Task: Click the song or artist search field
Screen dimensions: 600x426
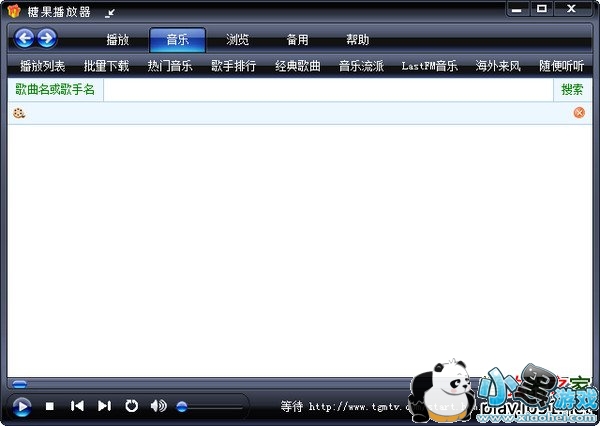Action: [x=328, y=90]
